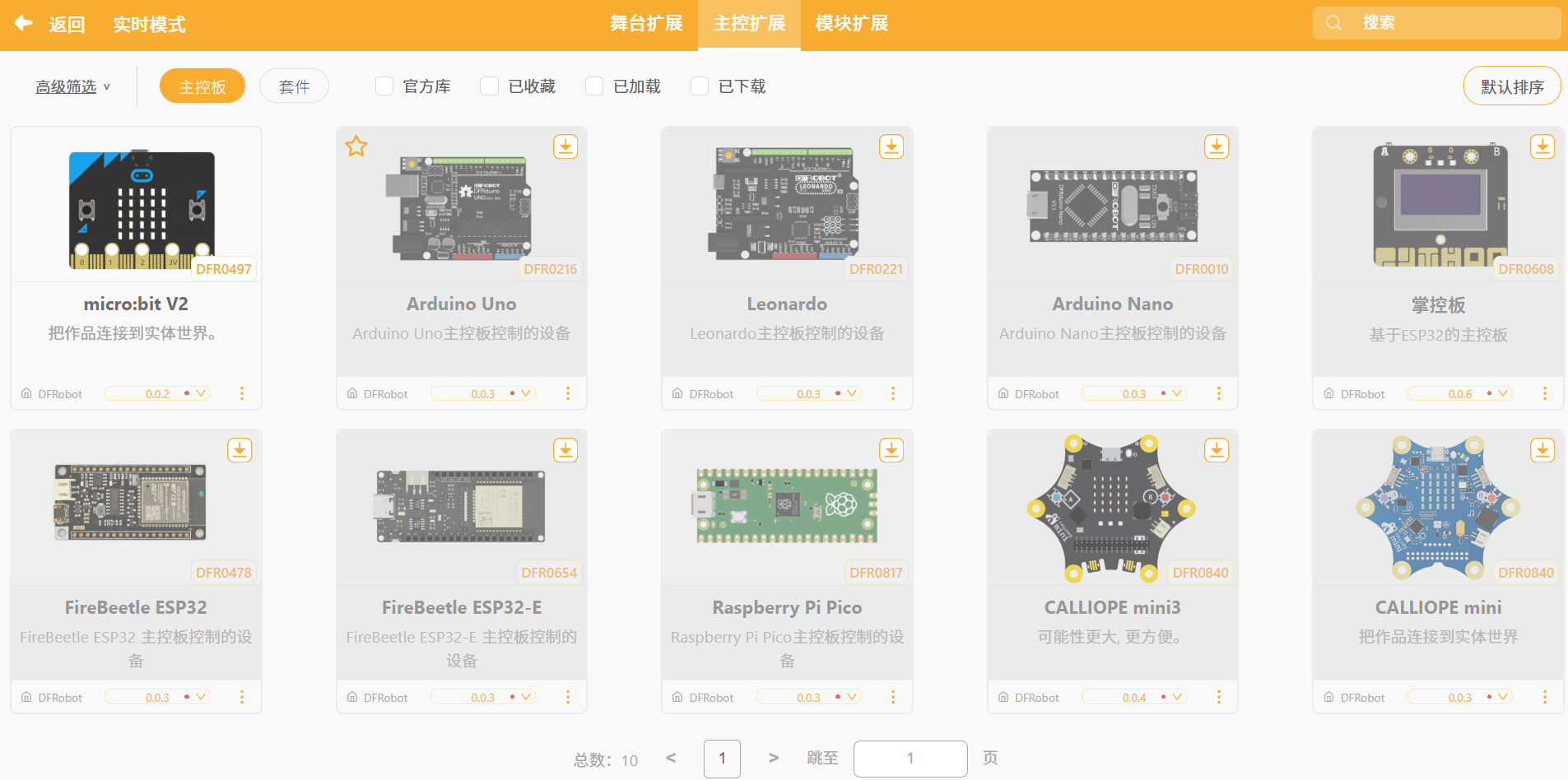The height and width of the screenshot is (780, 1568).
Task: Open more options for Leonardo
Action: (x=893, y=393)
